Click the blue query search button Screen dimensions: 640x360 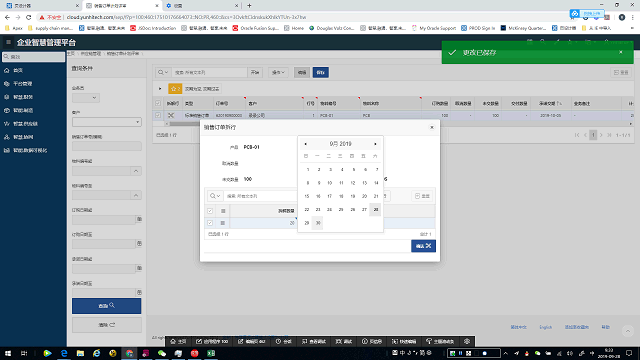coord(107,306)
